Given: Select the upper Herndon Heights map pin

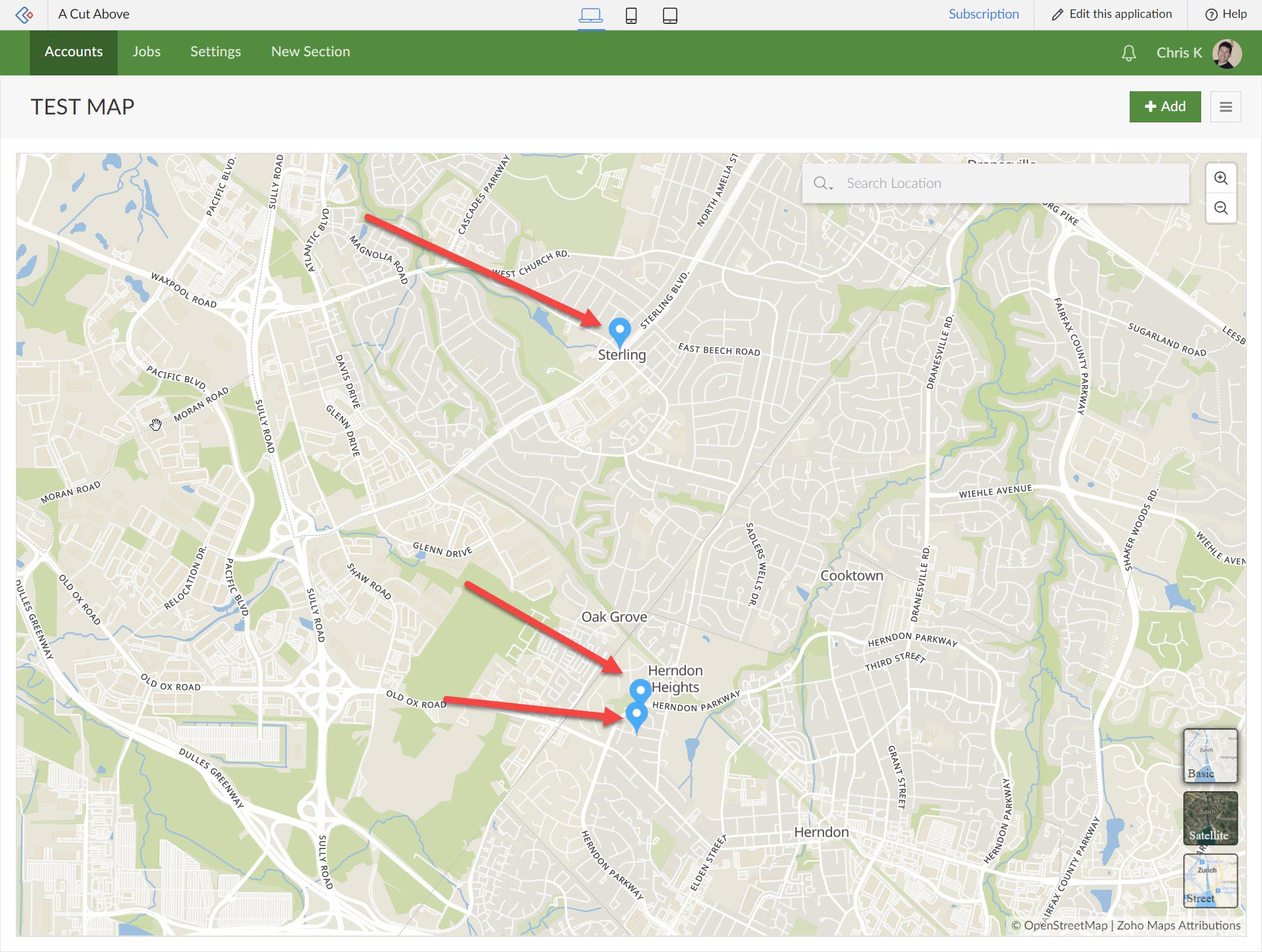Looking at the screenshot, I should coord(640,690).
